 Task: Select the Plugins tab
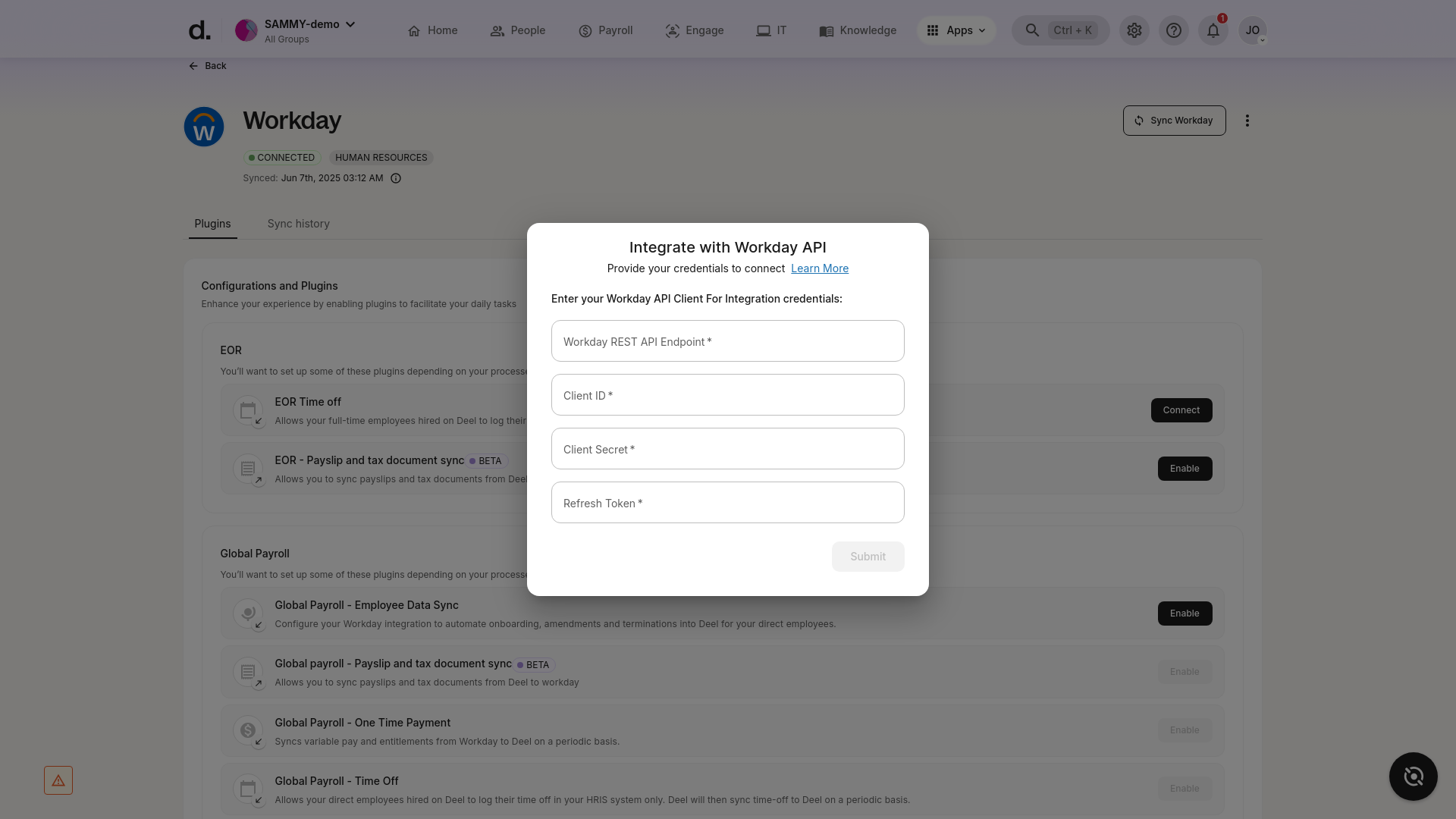[x=212, y=224]
